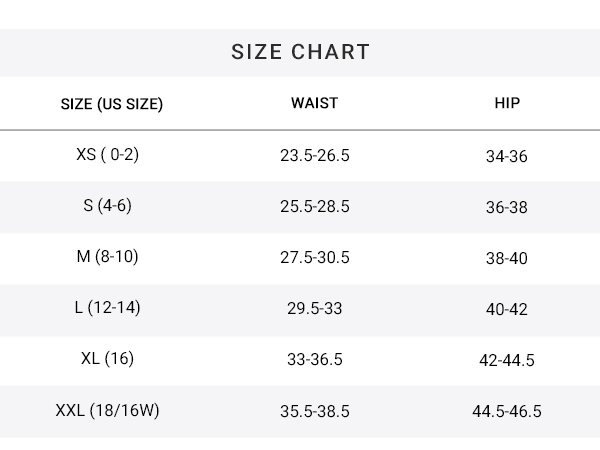Click waist value 25.5-28.5
Screen dimensions: 600x450
[315, 206]
